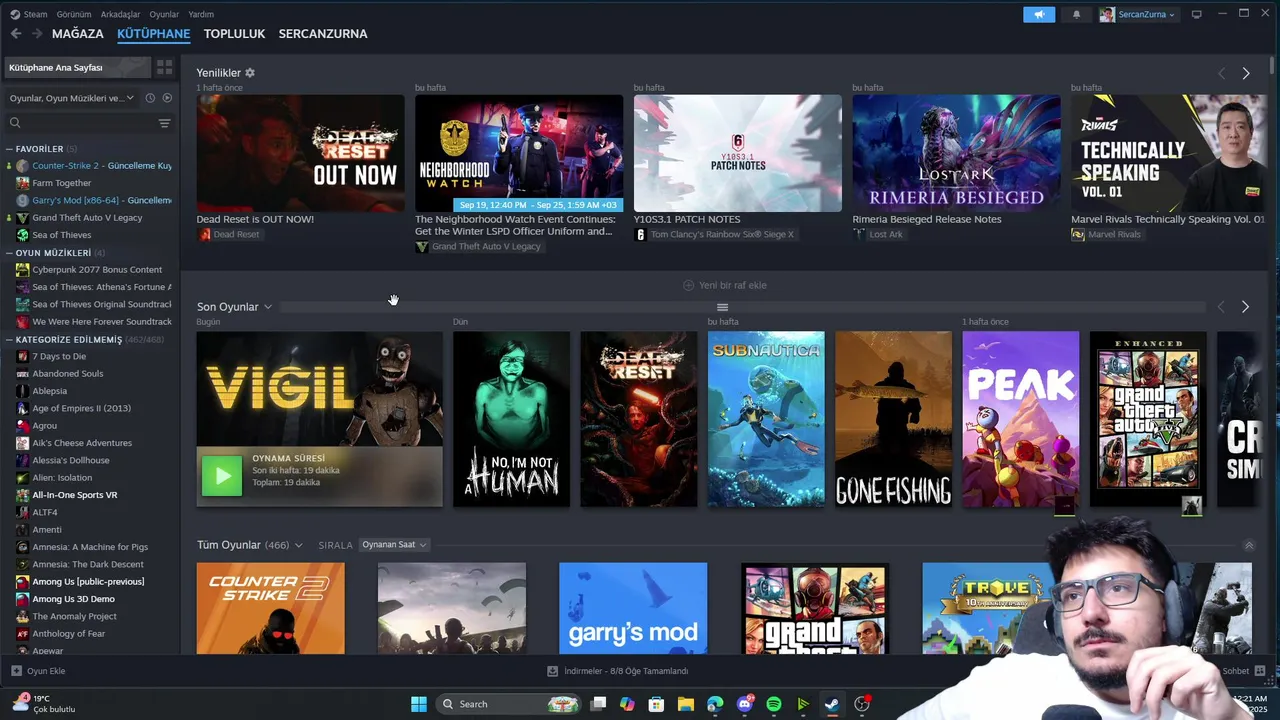Open the Oyunlar menu

pyautogui.click(x=164, y=15)
